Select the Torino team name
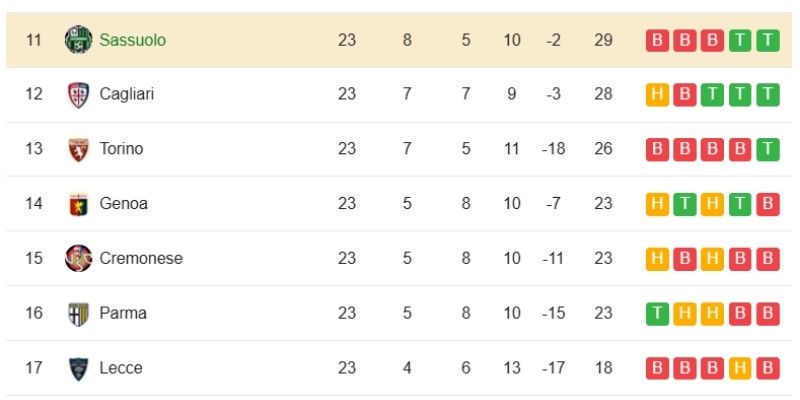 pos(121,149)
